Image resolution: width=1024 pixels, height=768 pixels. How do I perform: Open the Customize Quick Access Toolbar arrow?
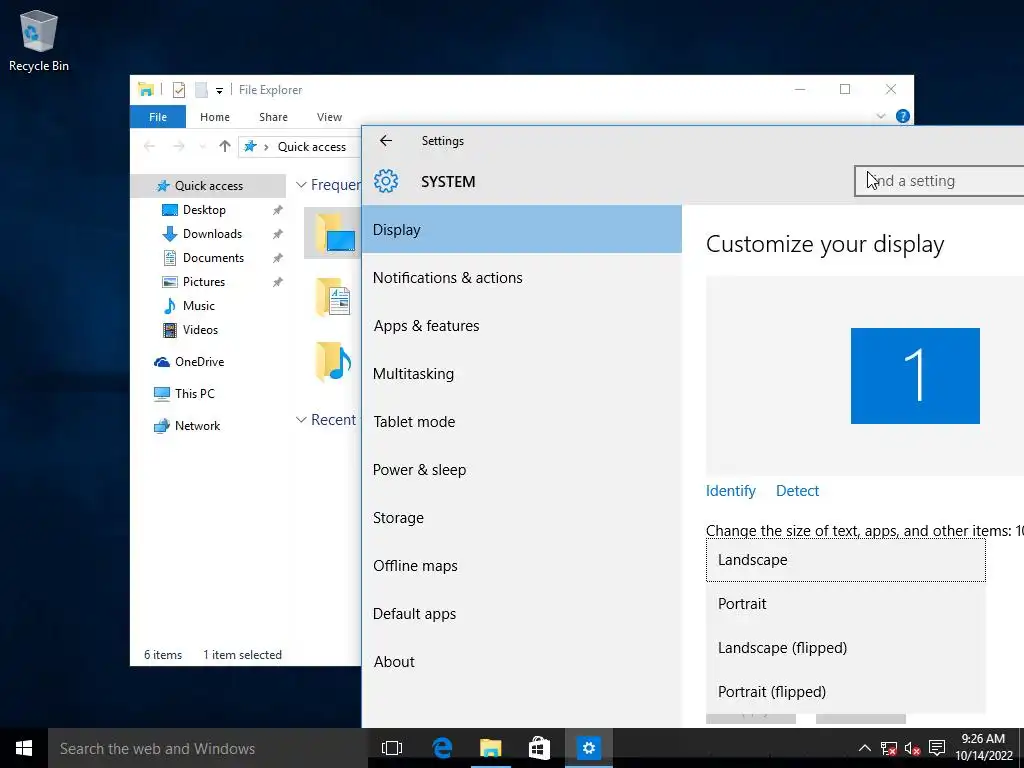(219, 91)
